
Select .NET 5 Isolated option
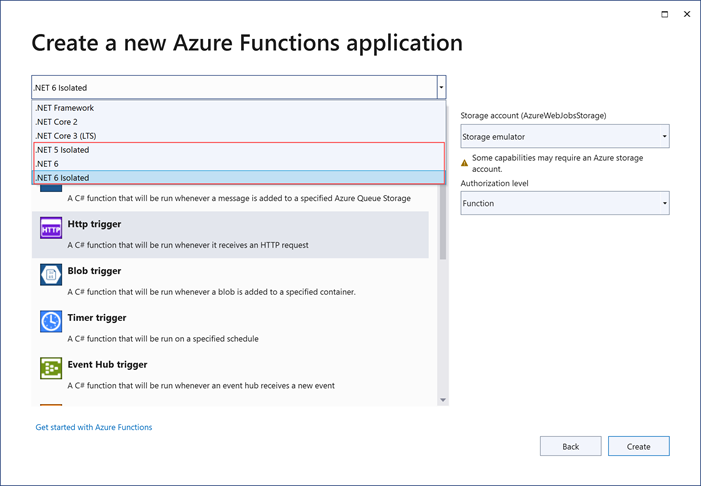(x=62, y=150)
